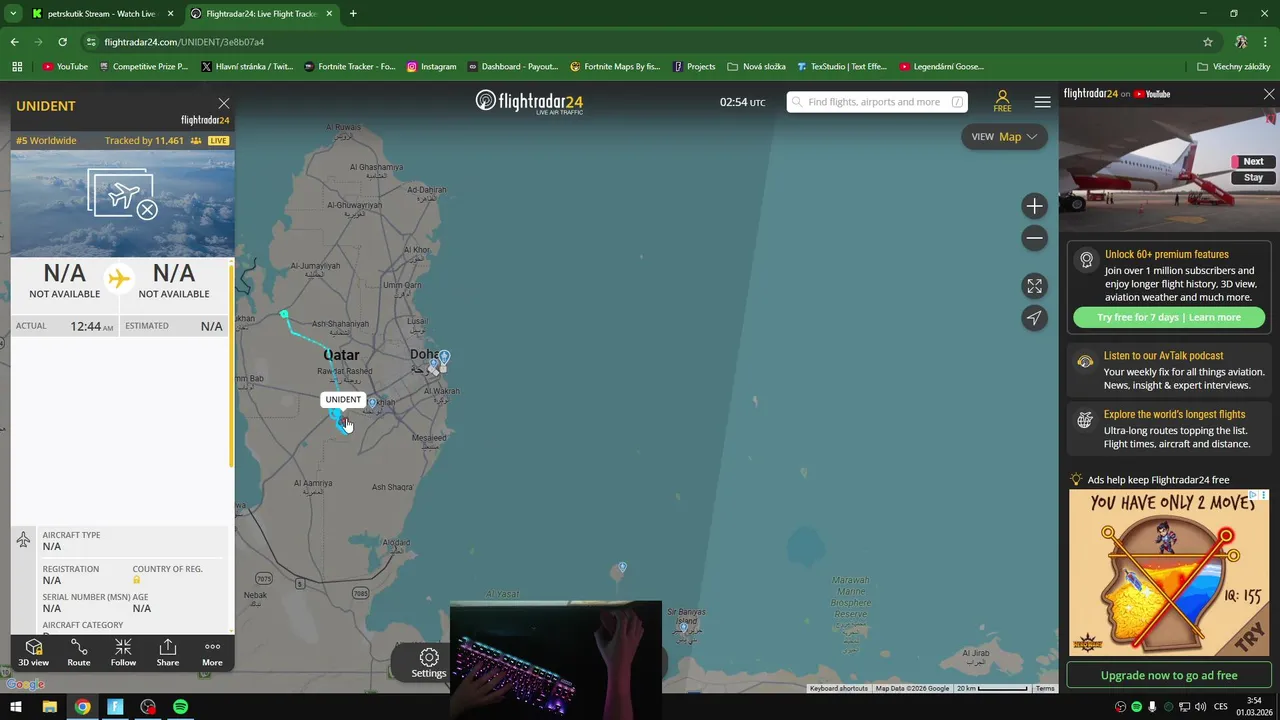This screenshot has width=1280, height=720.
Task: Toggle fullscreen map view
Action: (1034, 286)
